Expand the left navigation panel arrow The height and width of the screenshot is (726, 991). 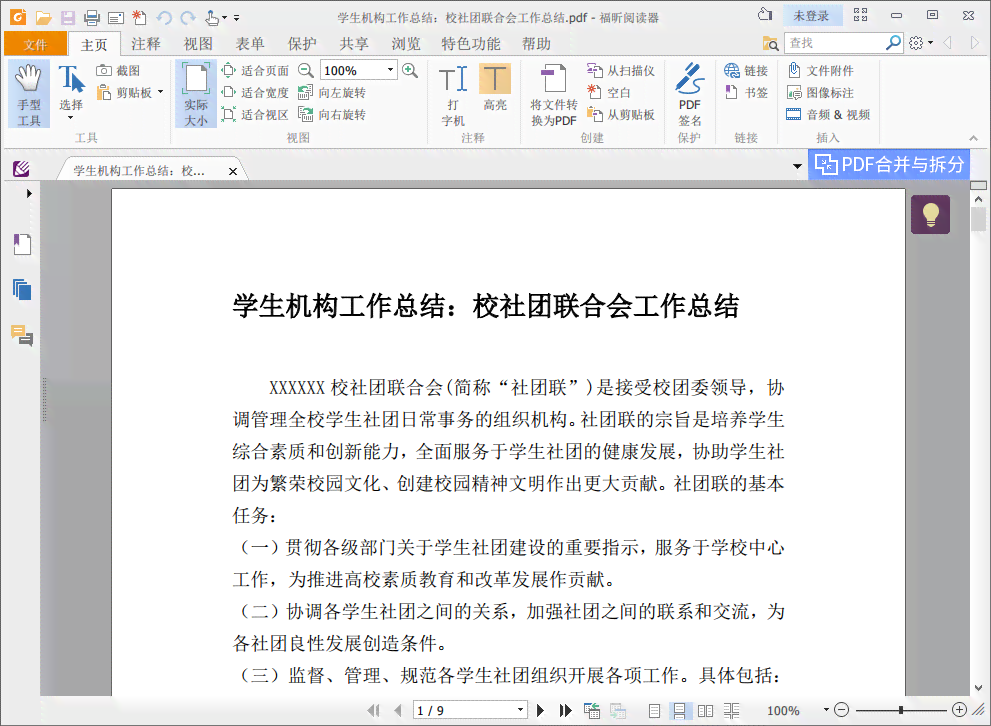[28, 193]
